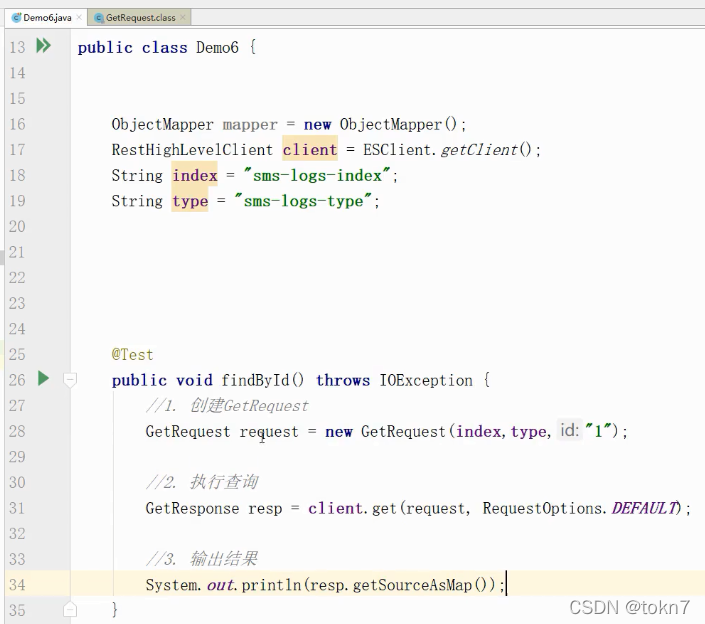Screen dimensions: 705x624
Task: Click the highlighted 'type' field name on line 19
Action: 190,201
